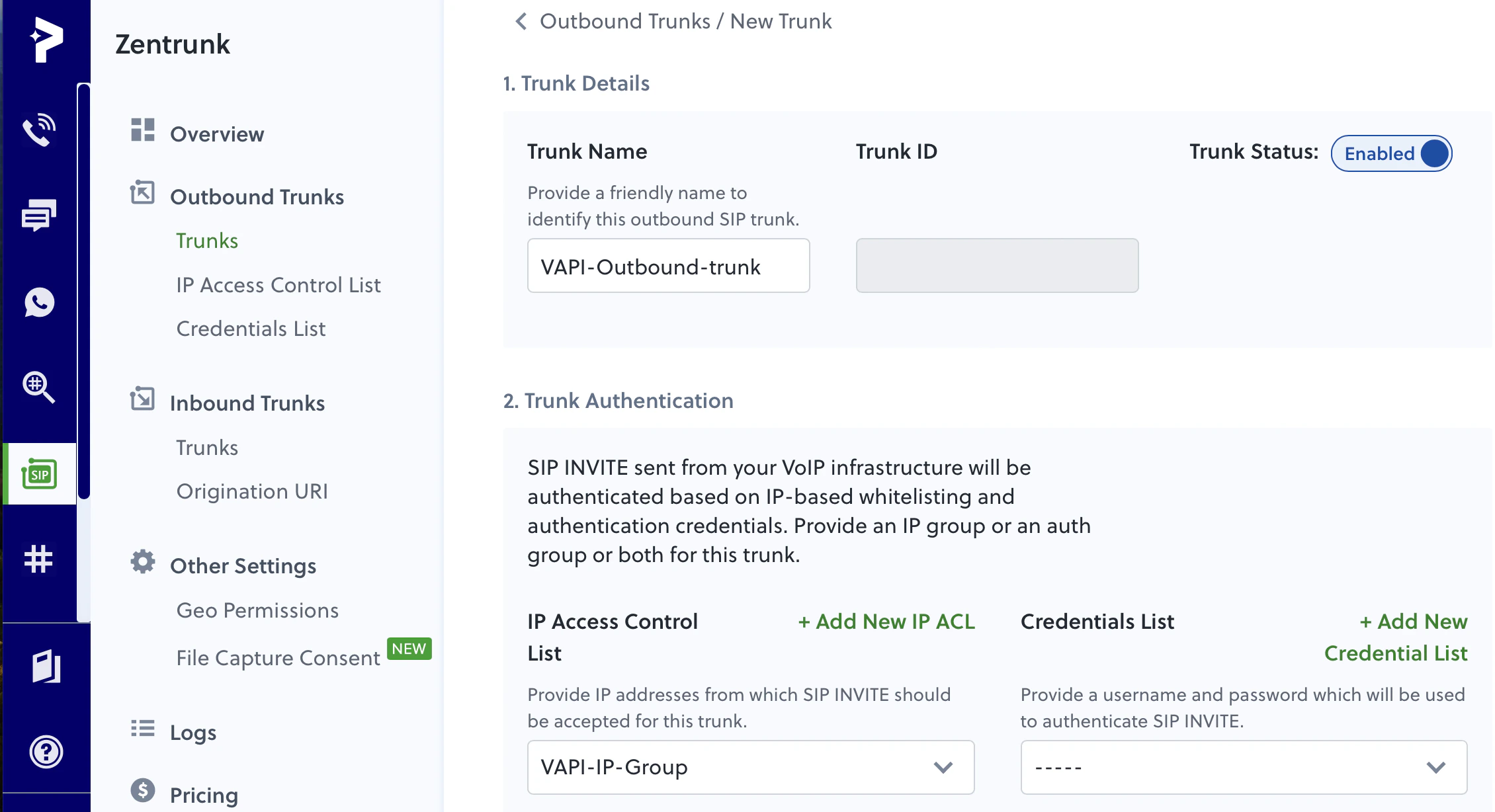Disable the Trunk Status toggle
Viewport: 1495px width, 812px height.
tap(1391, 153)
